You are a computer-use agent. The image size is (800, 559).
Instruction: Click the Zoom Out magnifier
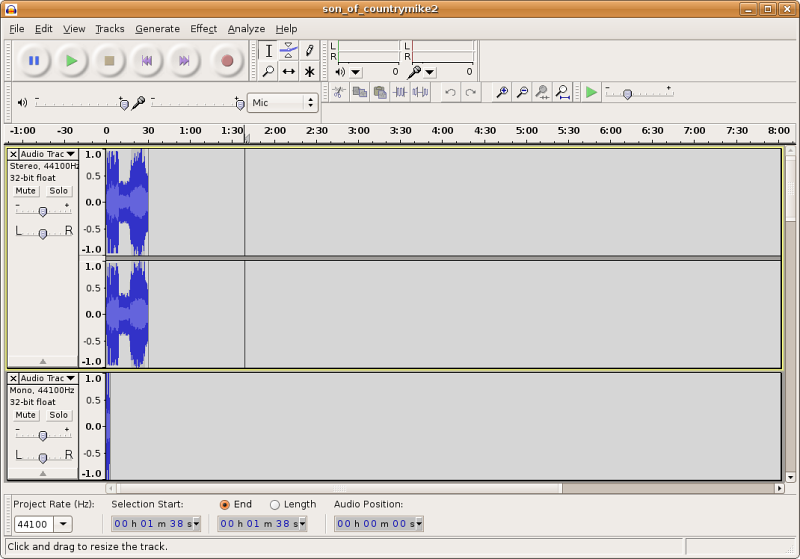click(522, 92)
